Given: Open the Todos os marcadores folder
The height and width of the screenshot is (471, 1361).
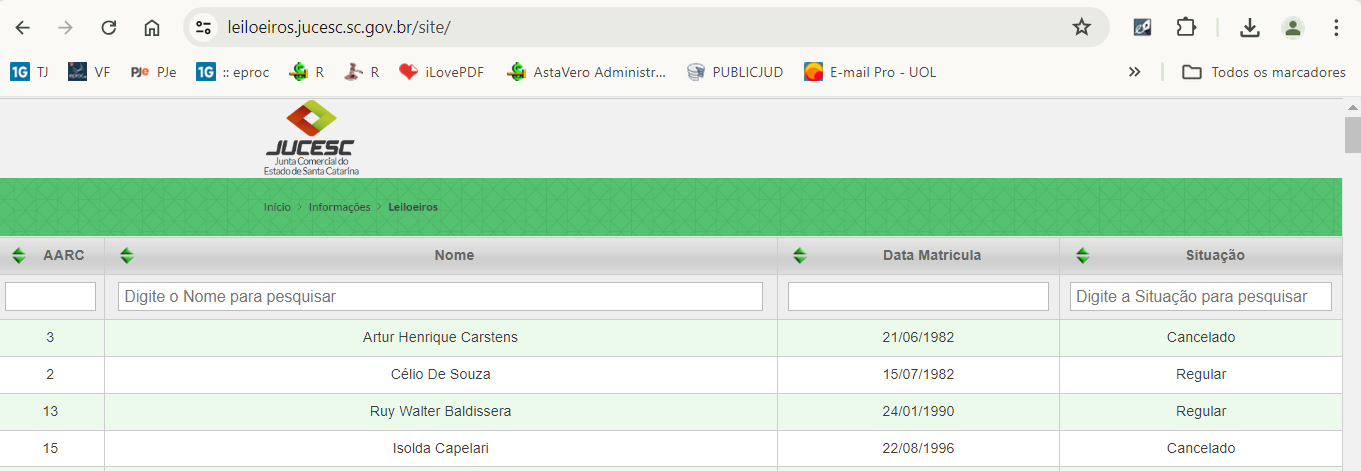Looking at the screenshot, I should [1264, 72].
